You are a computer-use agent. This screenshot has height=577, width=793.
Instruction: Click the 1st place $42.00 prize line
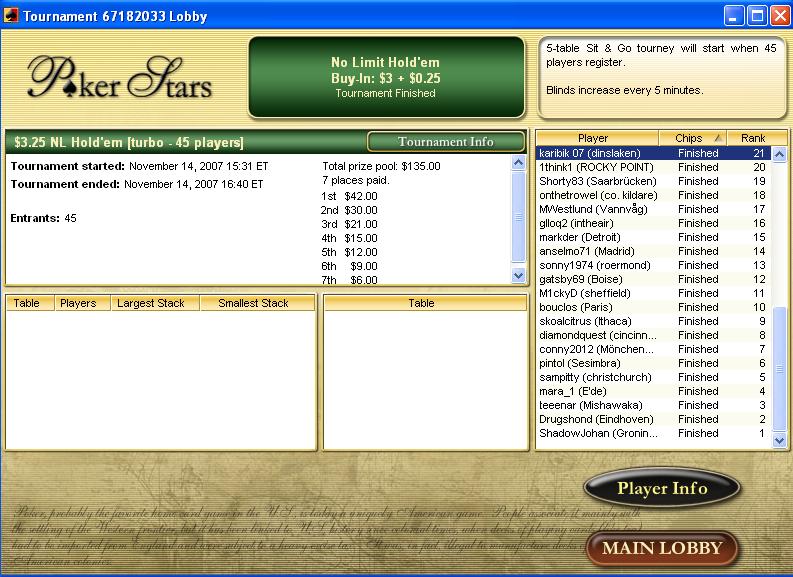point(349,196)
